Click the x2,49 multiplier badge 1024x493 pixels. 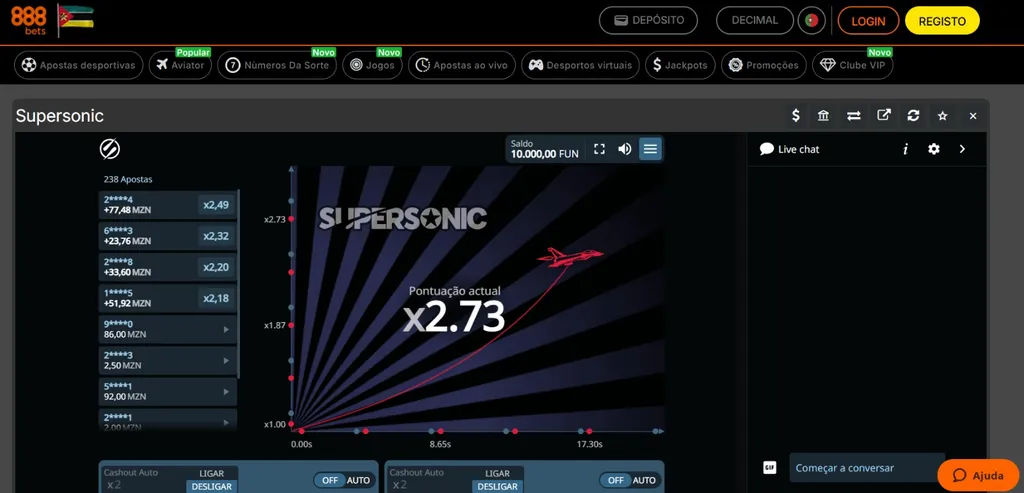click(216, 205)
